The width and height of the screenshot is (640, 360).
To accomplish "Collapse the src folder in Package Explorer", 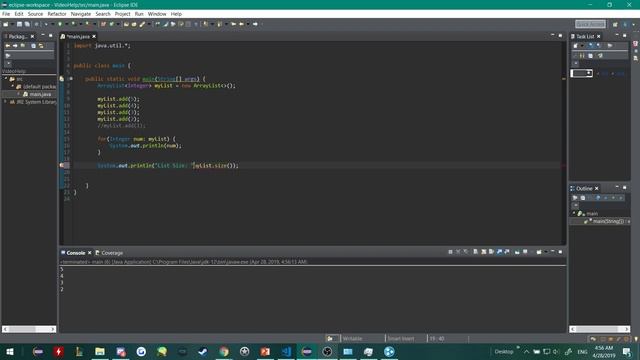I will click(6, 79).
